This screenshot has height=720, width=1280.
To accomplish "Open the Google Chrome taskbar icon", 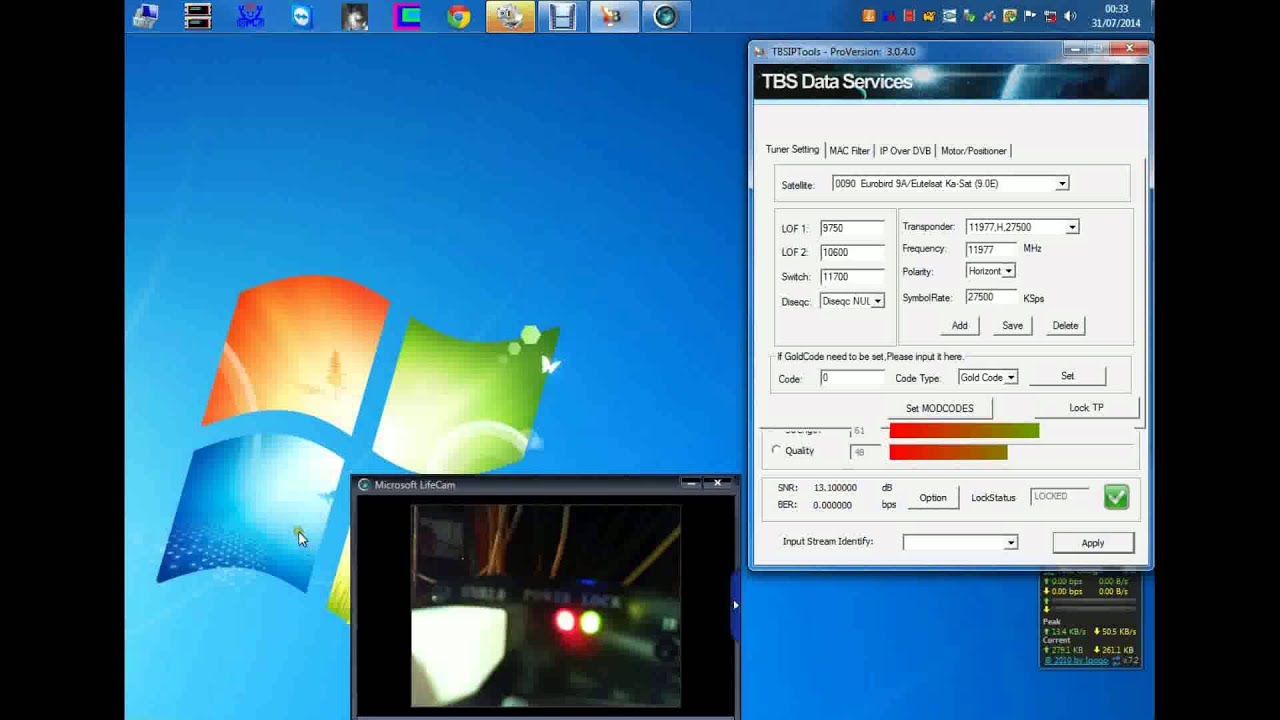I will (x=458, y=17).
